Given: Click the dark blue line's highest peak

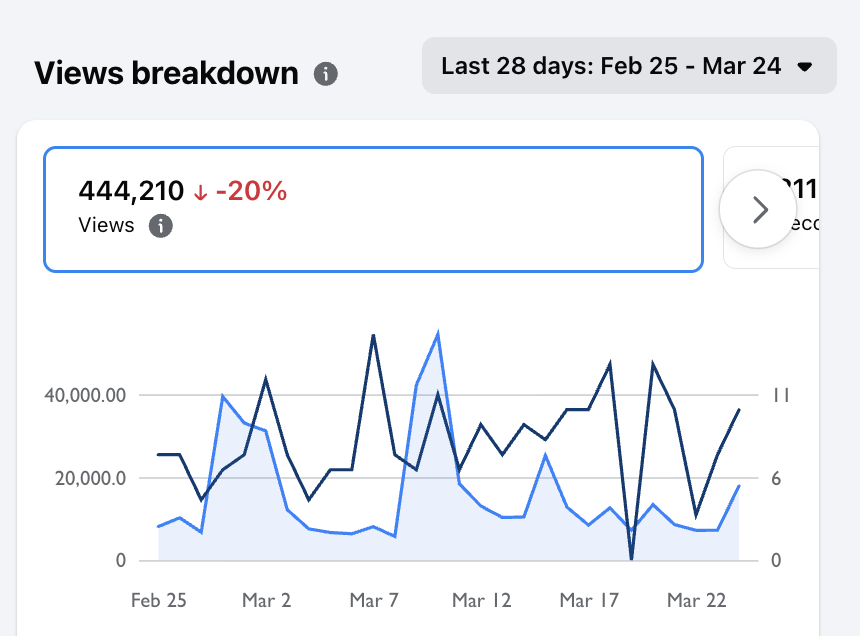Looking at the screenshot, I should (x=373, y=335).
